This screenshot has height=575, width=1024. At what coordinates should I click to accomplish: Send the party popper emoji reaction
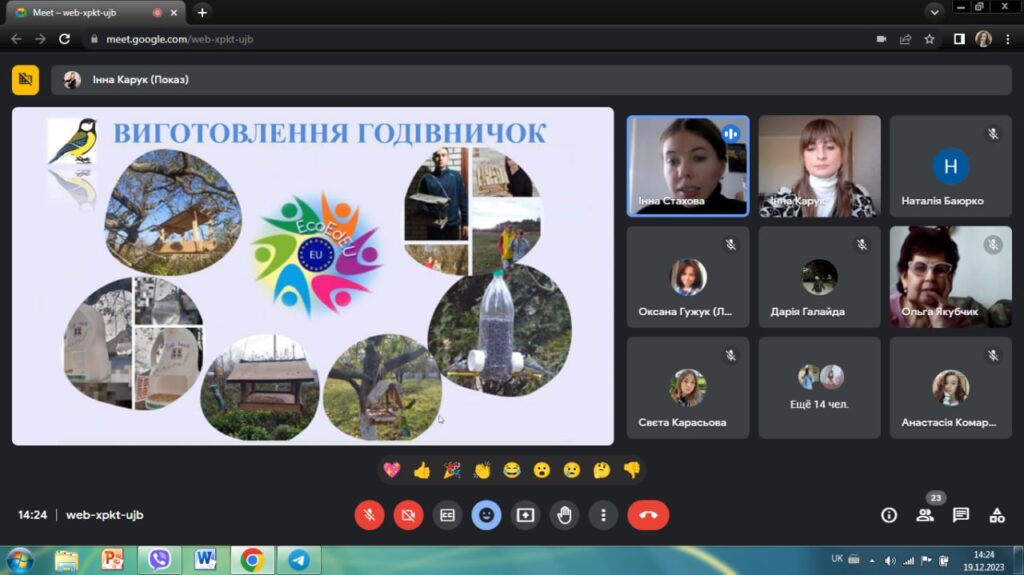pos(452,470)
